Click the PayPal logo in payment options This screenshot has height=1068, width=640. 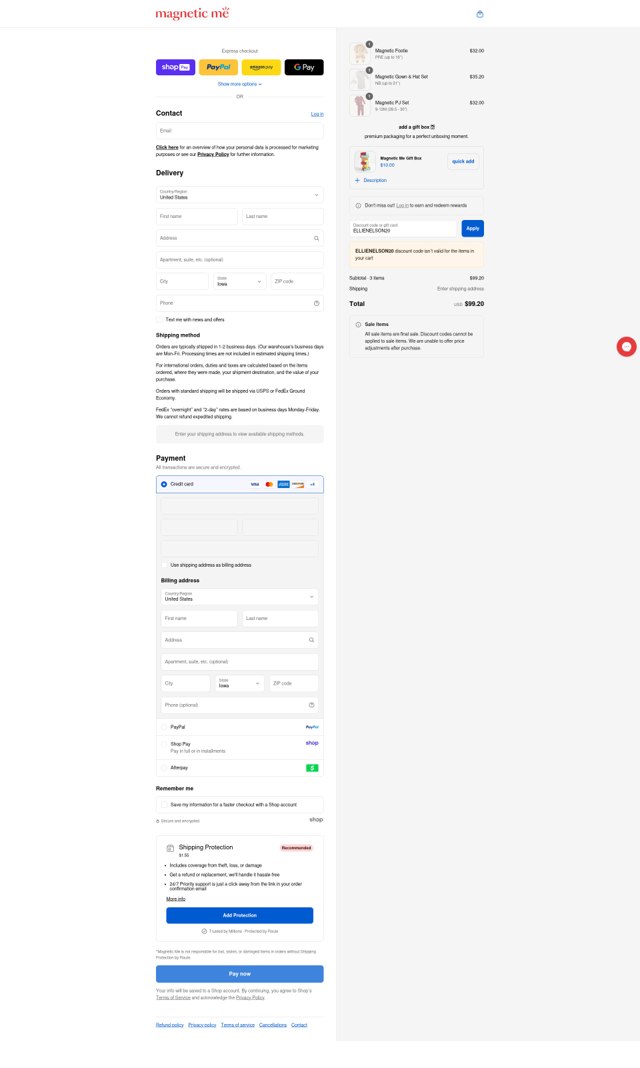click(x=312, y=727)
